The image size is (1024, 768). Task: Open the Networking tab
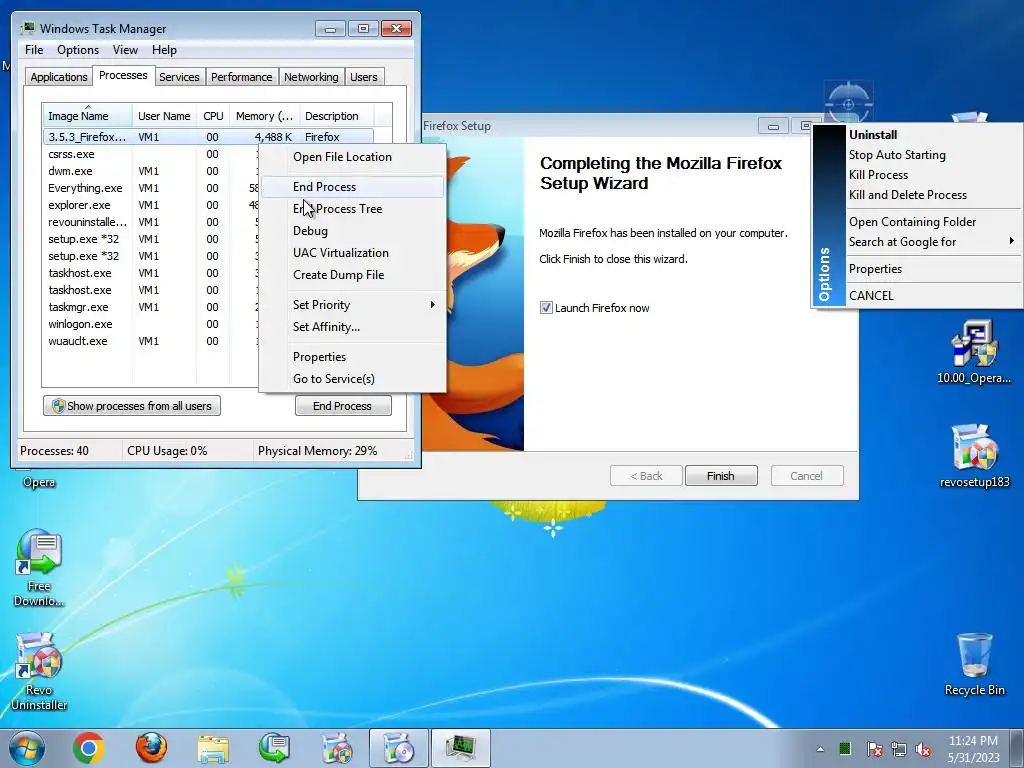(x=311, y=77)
